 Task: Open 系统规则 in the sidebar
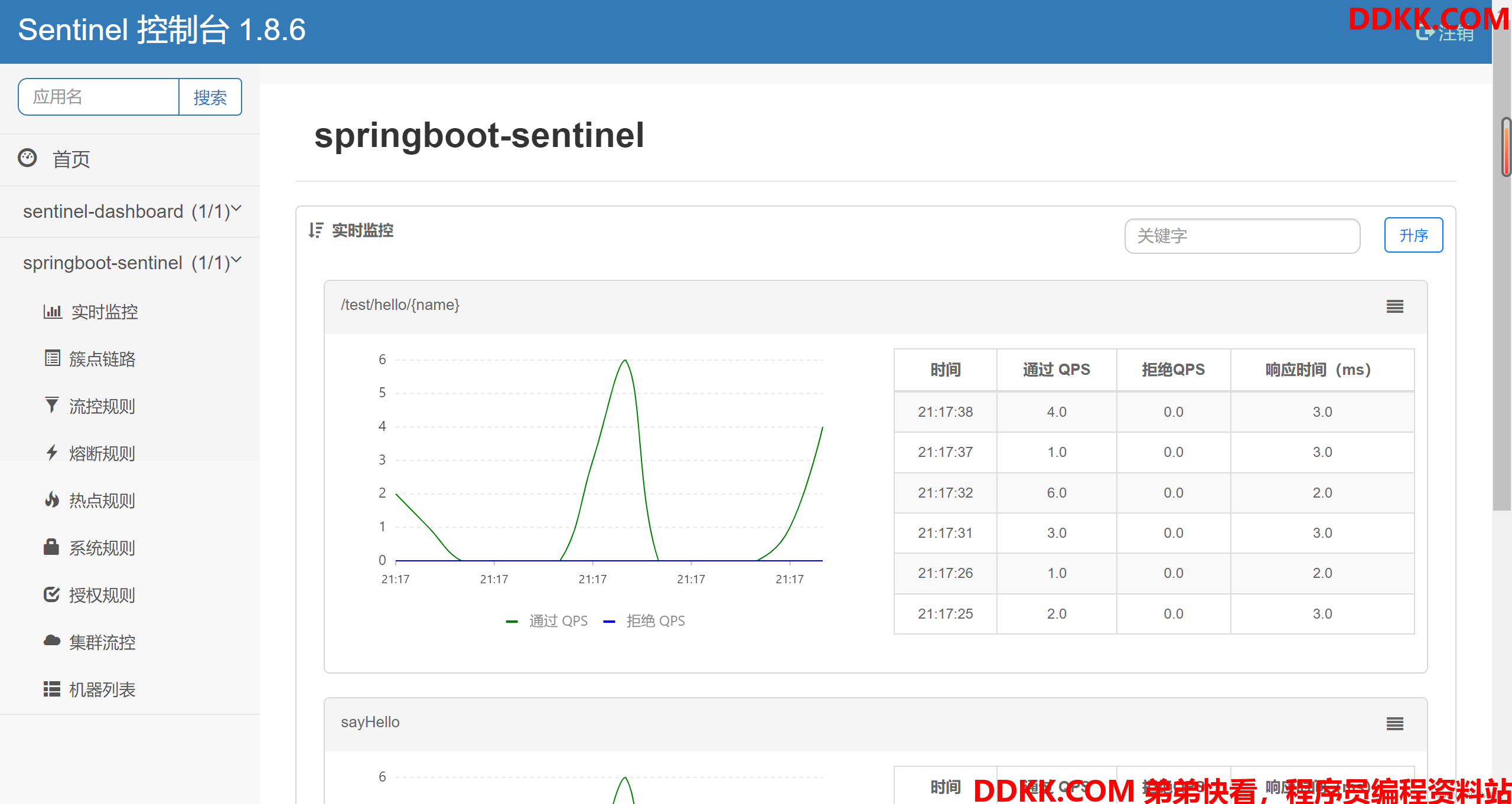(x=102, y=548)
